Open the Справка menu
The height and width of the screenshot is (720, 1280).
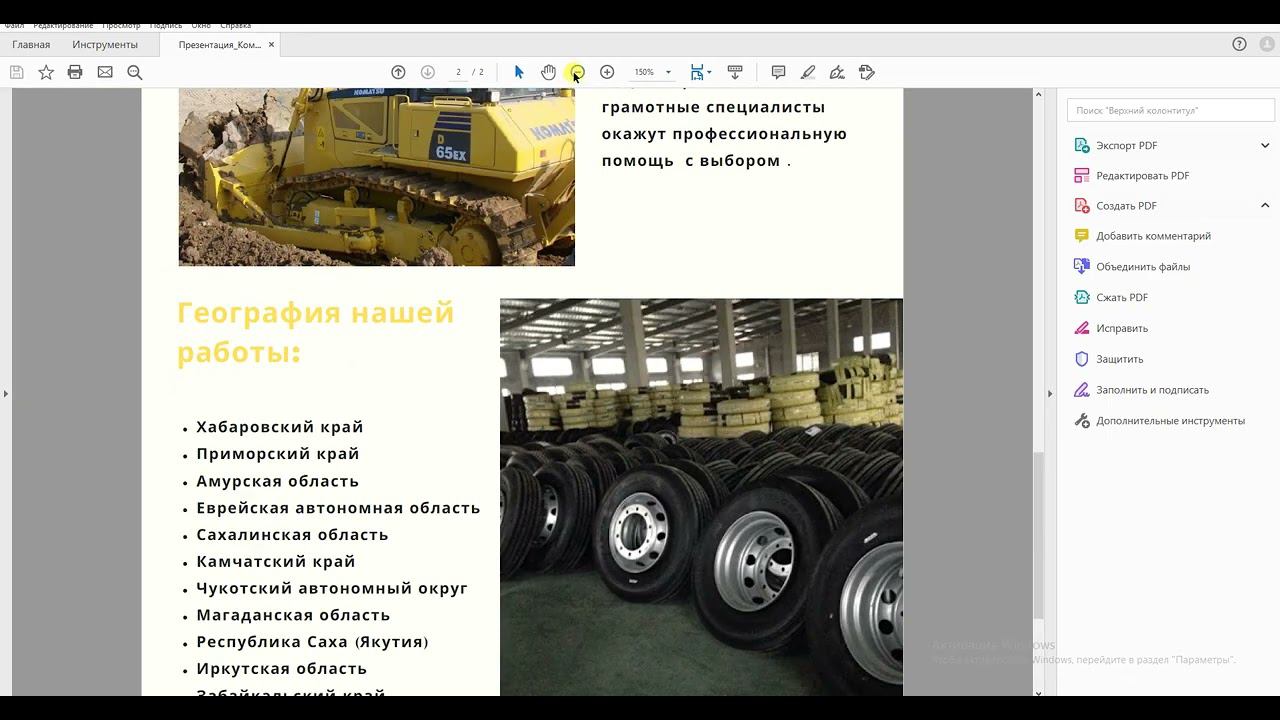pyautogui.click(x=235, y=25)
